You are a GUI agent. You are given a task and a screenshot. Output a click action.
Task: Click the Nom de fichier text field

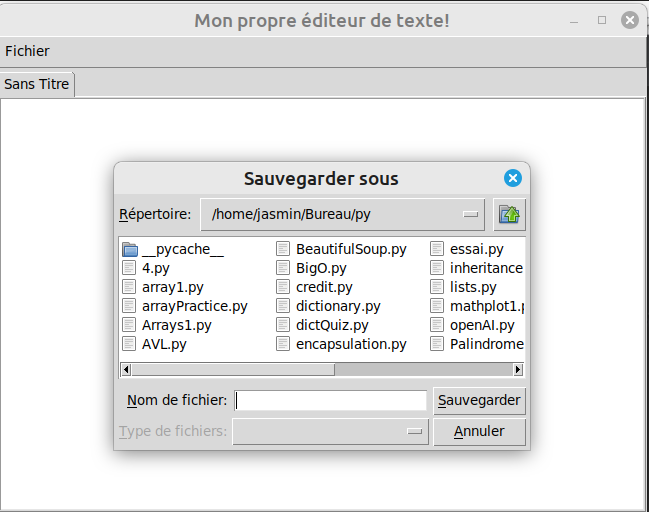point(330,400)
